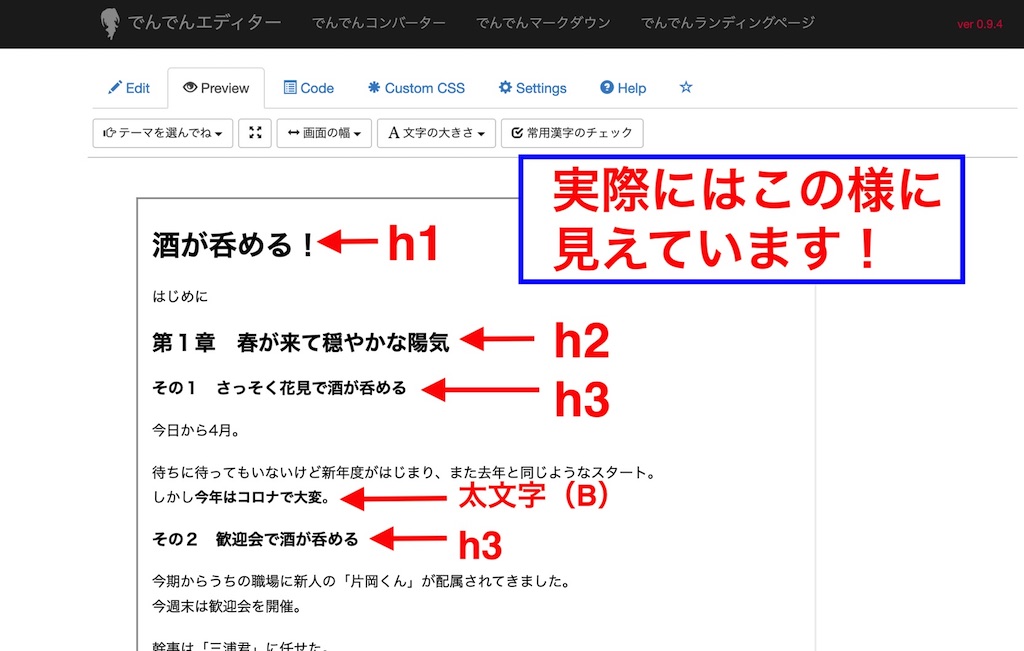Open the Settings tab
The image size is (1024, 651).
(x=532, y=88)
